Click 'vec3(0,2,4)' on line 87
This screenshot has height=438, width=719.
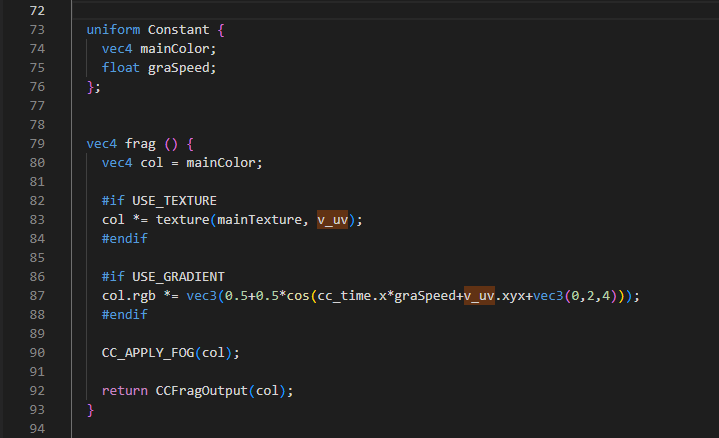tap(575, 296)
